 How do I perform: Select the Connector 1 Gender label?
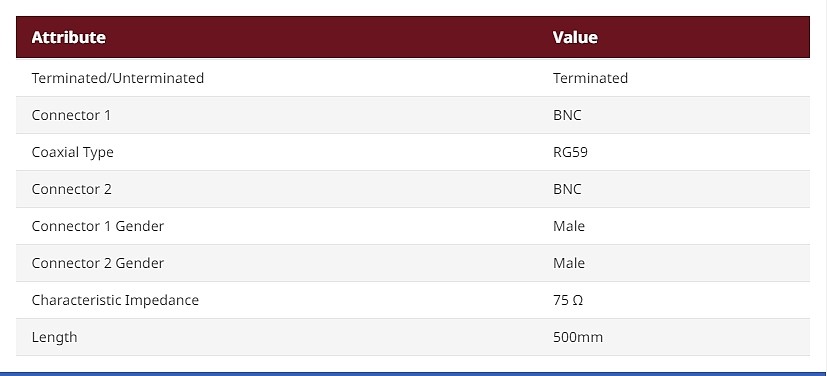click(x=98, y=226)
